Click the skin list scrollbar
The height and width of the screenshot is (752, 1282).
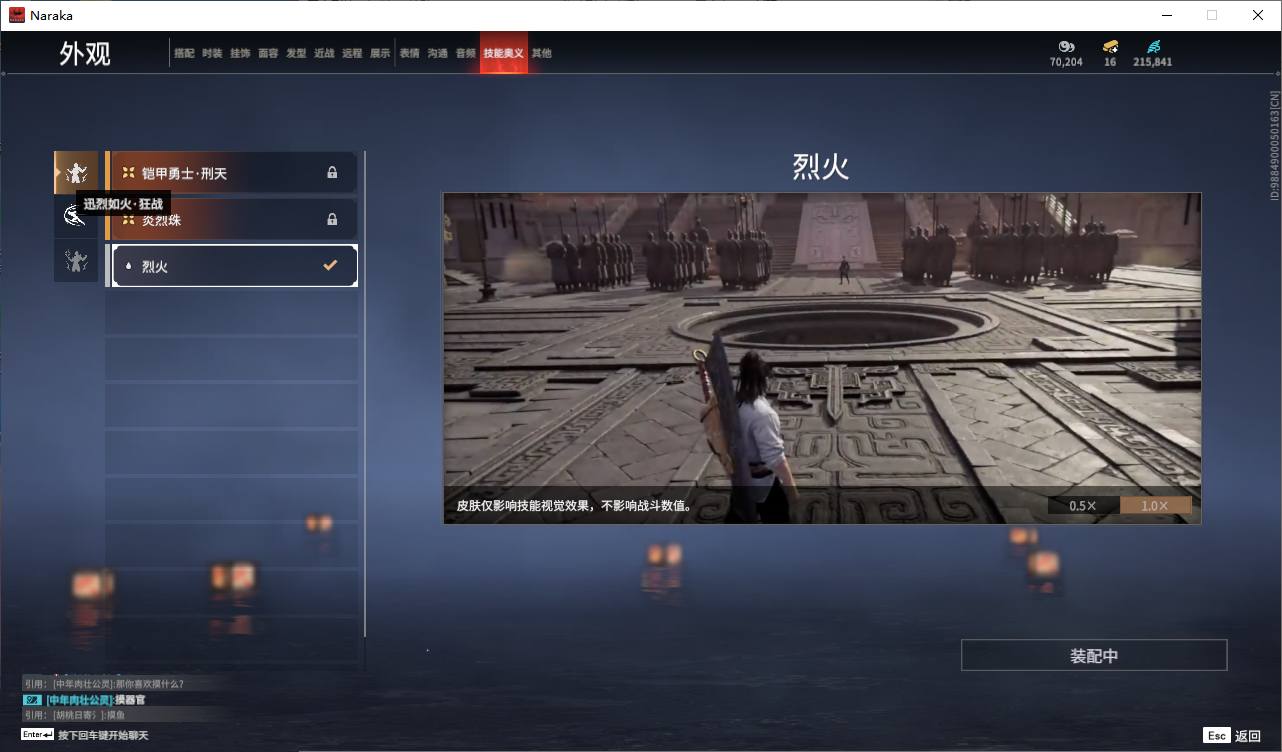[x=365, y=393]
